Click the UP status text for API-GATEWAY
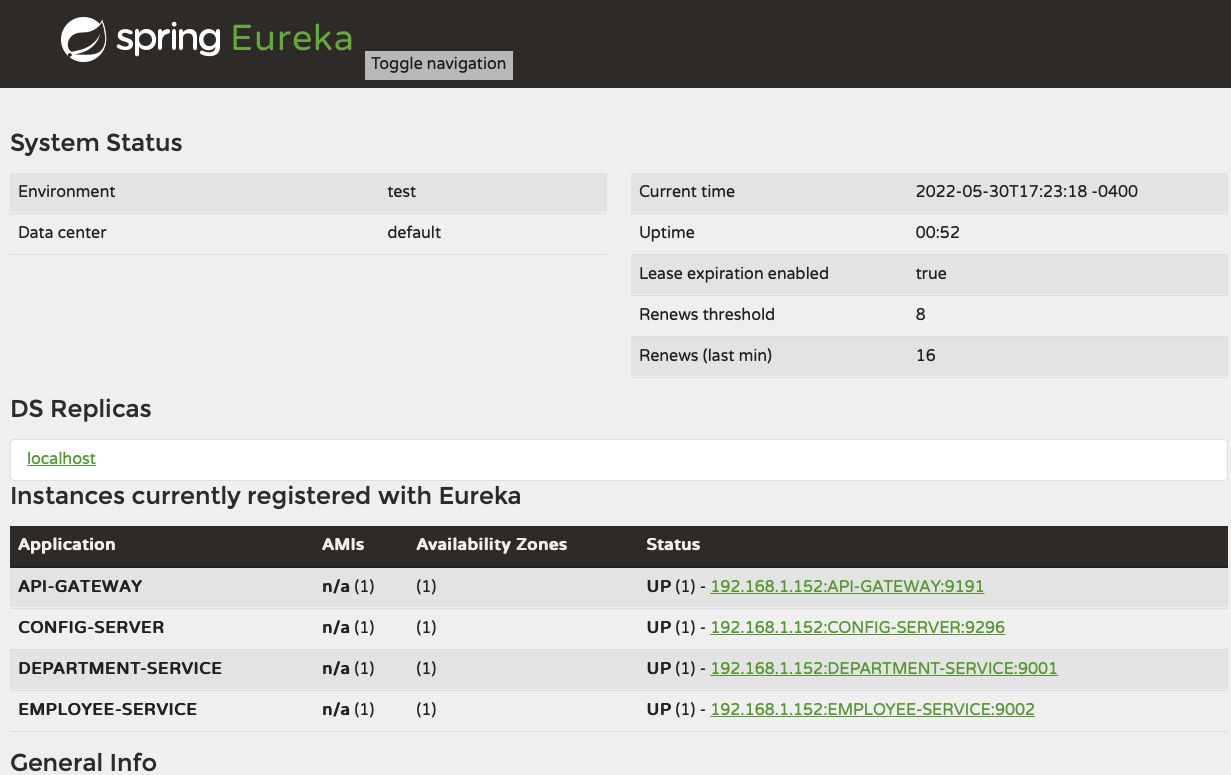The image size is (1231, 775). 659,586
